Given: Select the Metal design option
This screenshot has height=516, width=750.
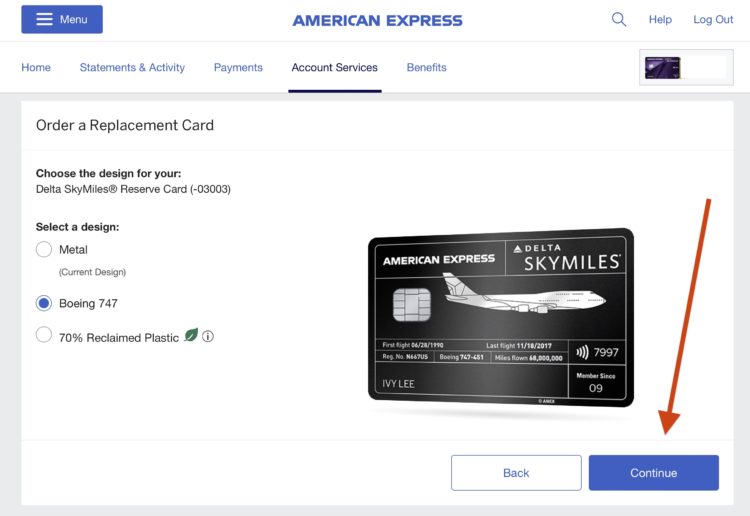Looking at the screenshot, I should point(44,250).
